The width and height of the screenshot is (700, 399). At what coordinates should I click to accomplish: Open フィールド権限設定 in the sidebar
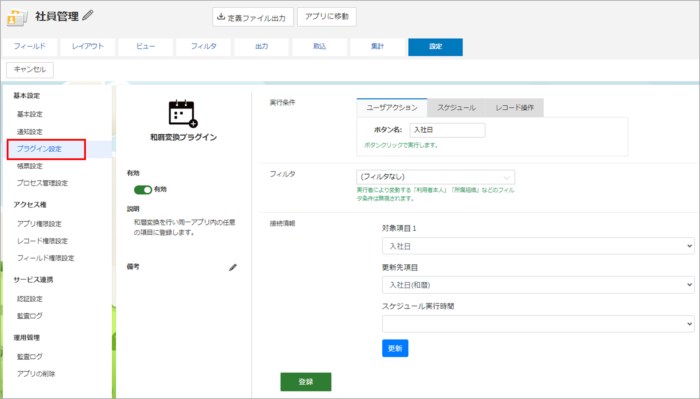pyautogui.click(x=46, y=258)
